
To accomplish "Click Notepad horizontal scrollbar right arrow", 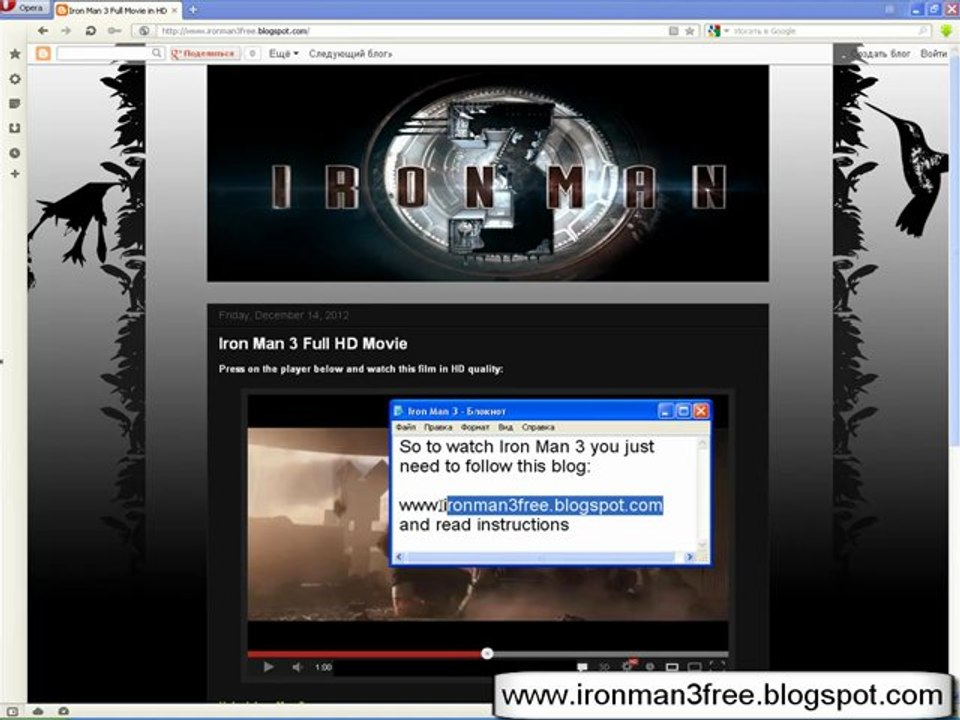I will coord(689,557).
